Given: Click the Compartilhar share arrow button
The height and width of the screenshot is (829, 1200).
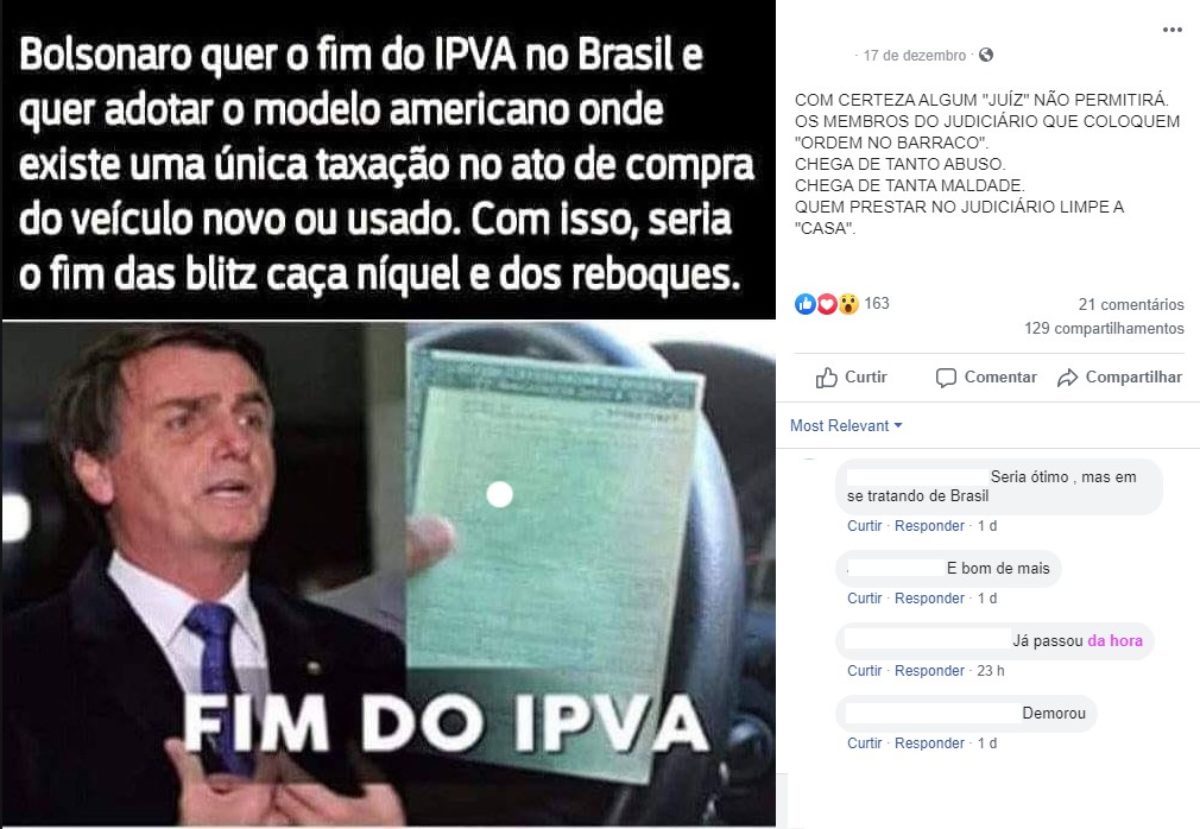Looking at the screenshot, I should (x=1120, y=377).
